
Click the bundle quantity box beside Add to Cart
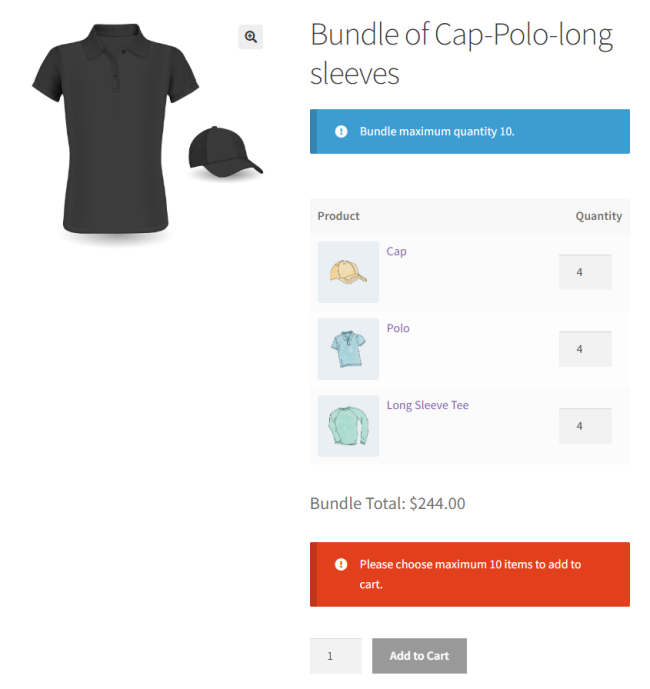335,656
